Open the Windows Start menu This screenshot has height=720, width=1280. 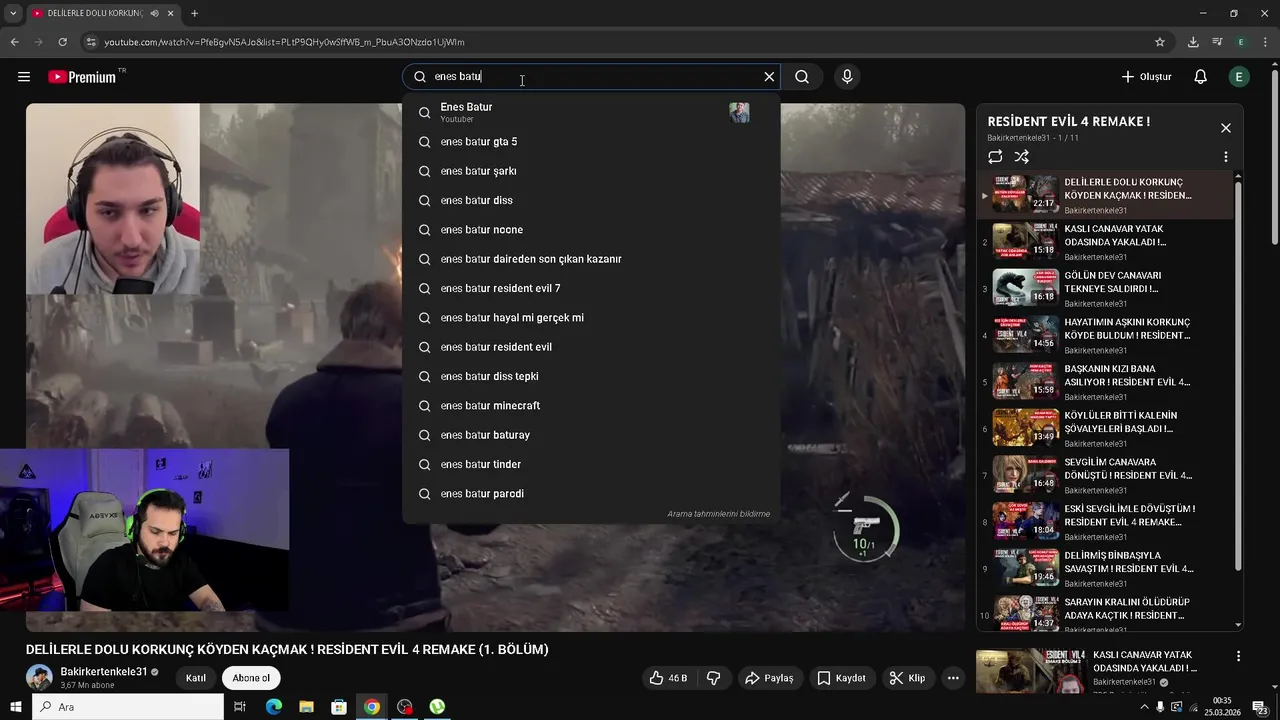pos(16,707)
